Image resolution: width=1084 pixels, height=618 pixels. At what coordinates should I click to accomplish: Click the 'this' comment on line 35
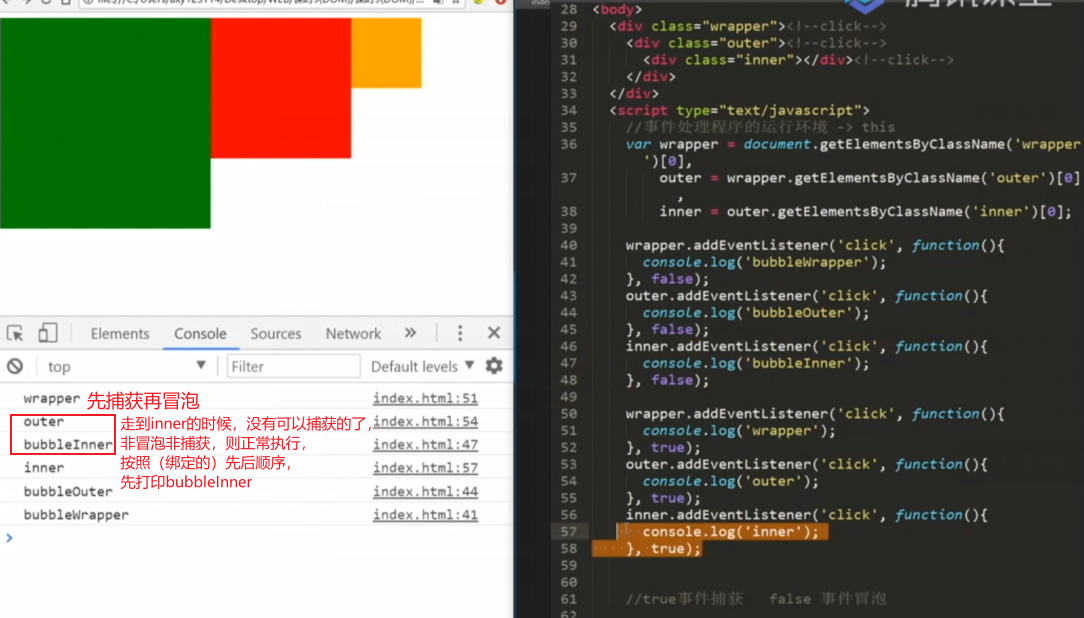pos(760,127)
